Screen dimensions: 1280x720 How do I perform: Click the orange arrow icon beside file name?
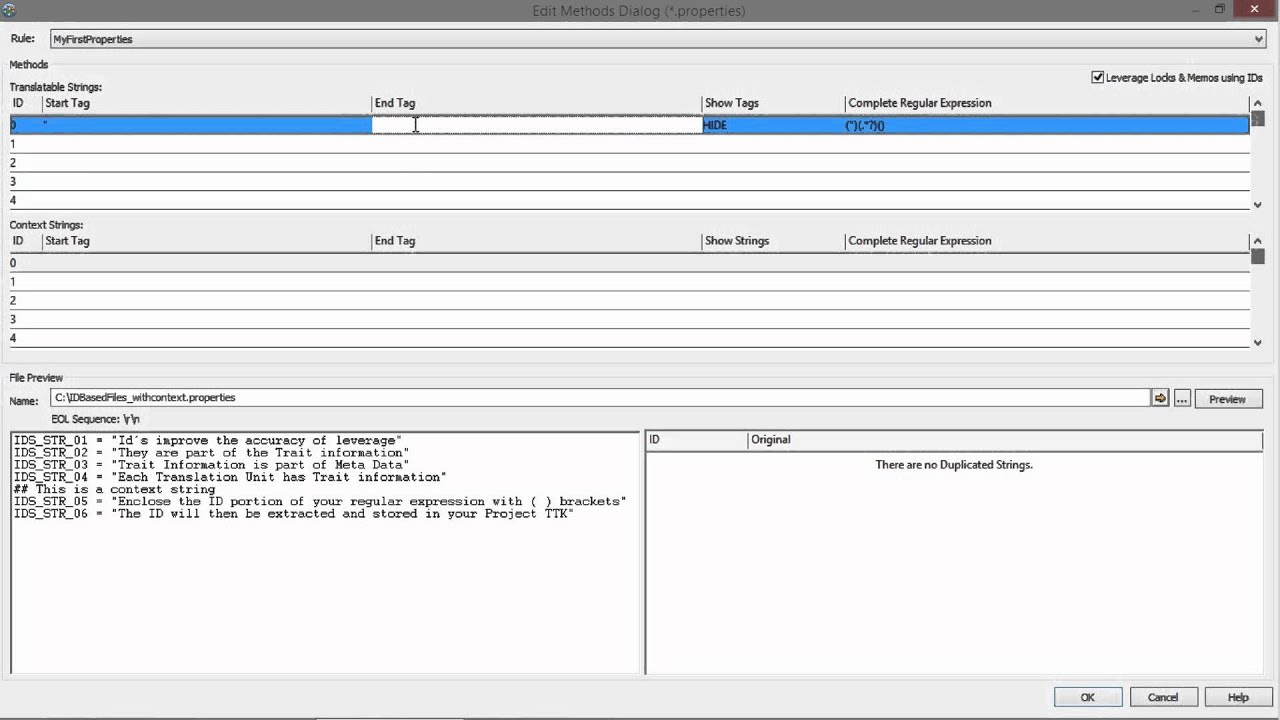coord(1160,398)
